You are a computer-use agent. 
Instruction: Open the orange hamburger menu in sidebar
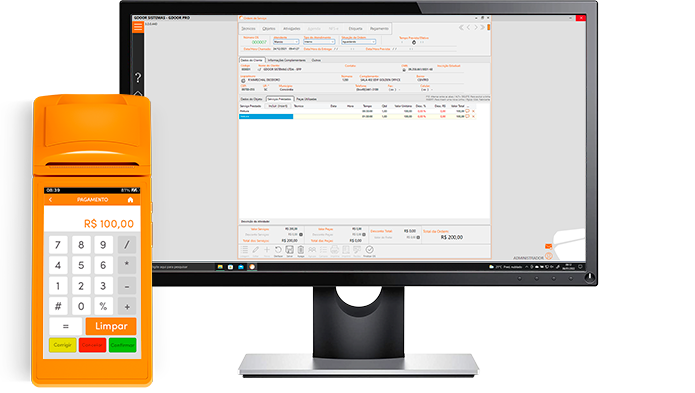click(x=138, y=27)
